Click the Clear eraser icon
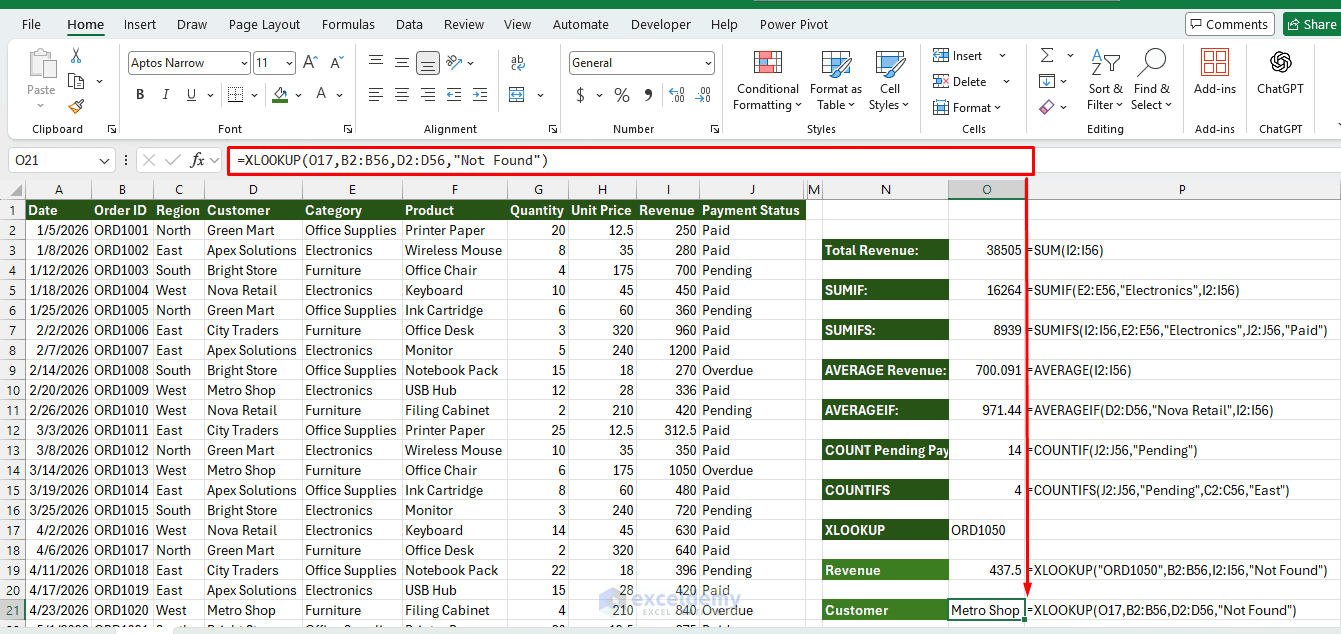The image size is (1341, 634). (x=1047, y=106)
